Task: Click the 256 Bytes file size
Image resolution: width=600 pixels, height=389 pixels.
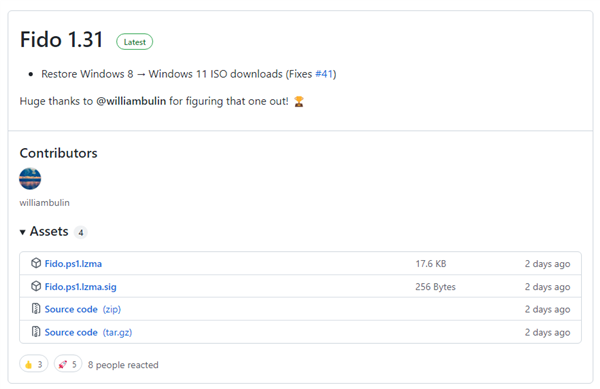Action: tap(435, 286)
